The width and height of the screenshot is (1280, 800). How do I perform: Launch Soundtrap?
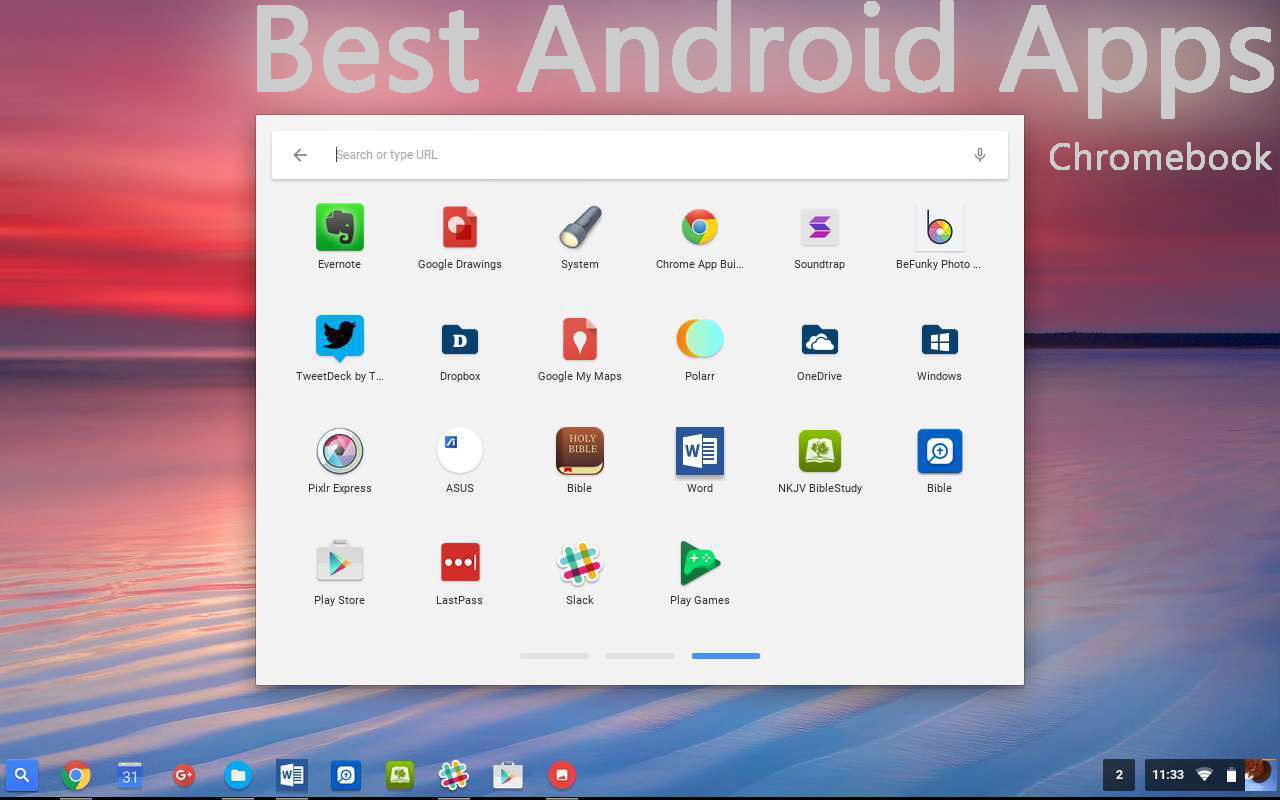(x=820, y=227)
